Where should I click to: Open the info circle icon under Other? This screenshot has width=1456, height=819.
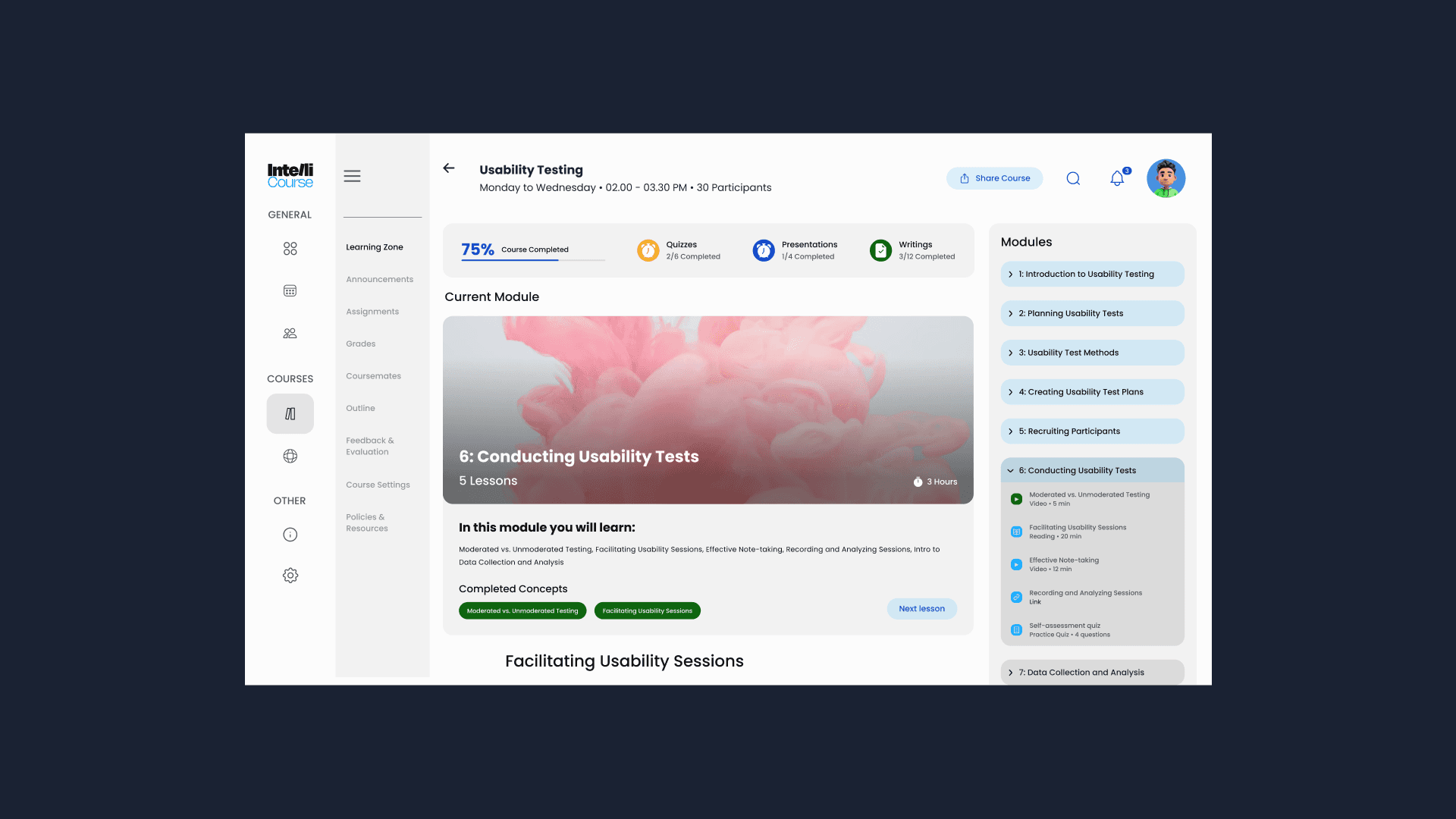[290, 535]
